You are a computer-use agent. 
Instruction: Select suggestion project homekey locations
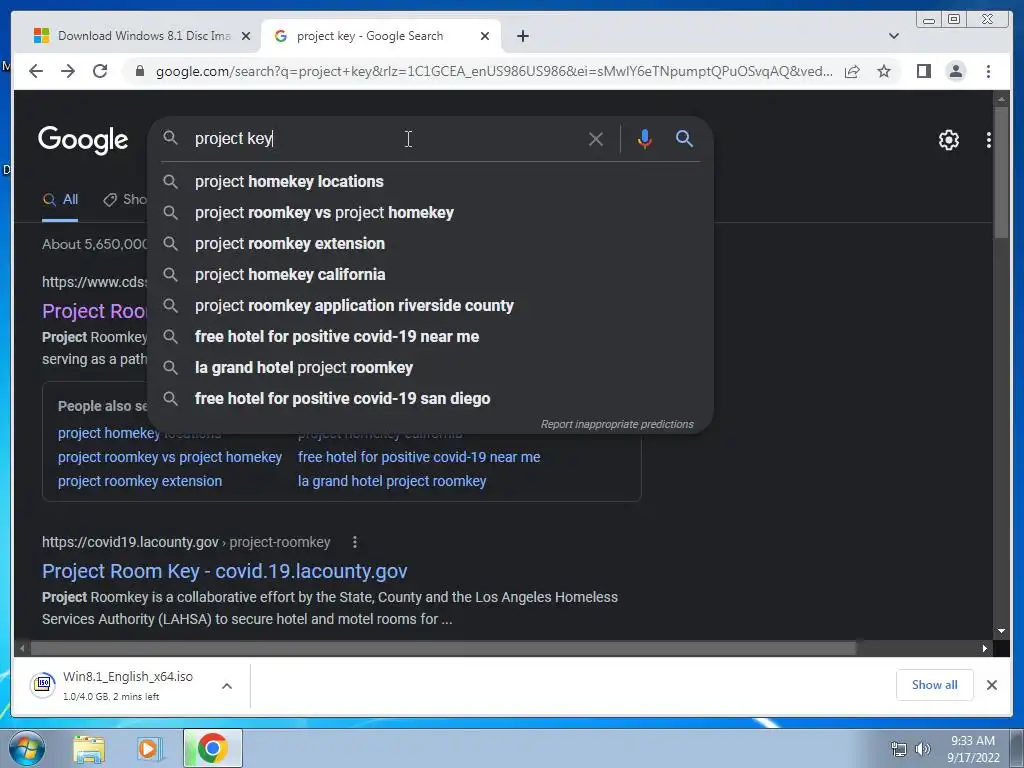pos(430,182)
